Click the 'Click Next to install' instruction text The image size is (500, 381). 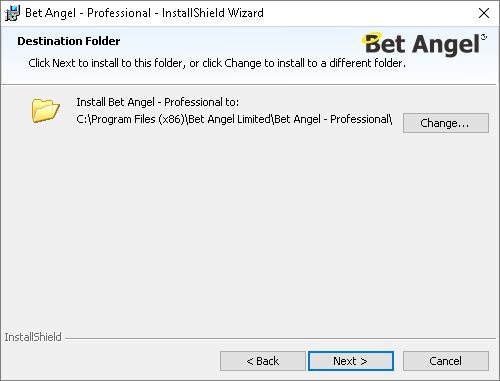(217, 63)
